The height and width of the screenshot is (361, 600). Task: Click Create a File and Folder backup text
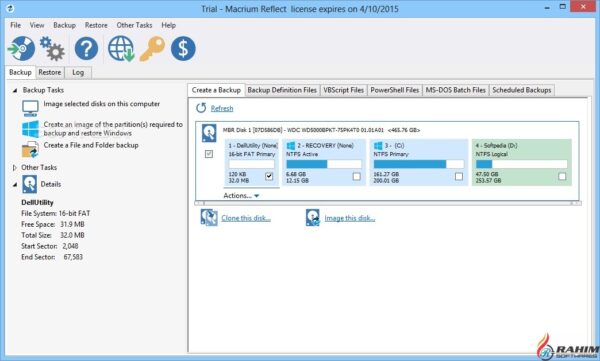91,145
